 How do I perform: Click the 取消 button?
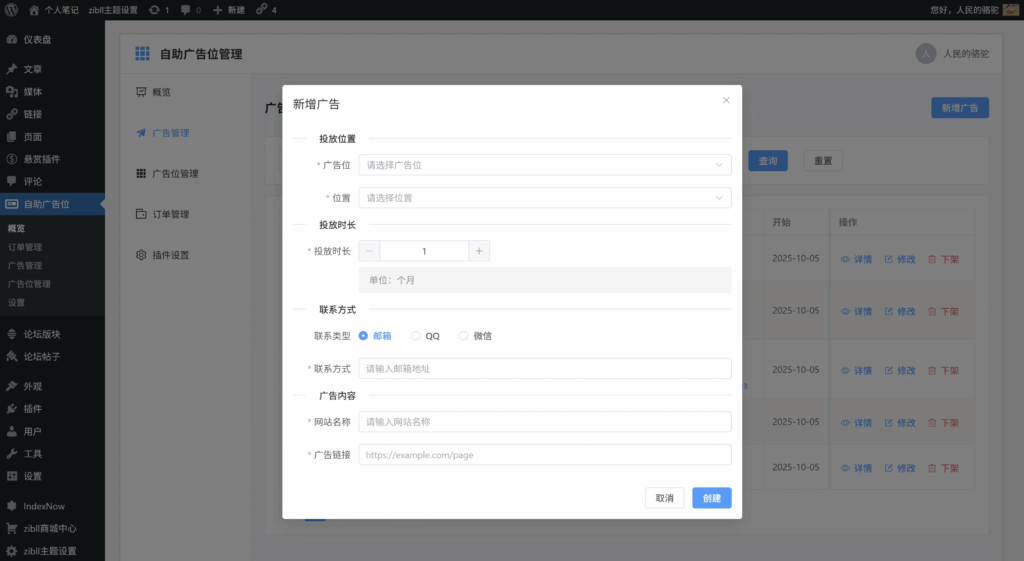tap(664, 498)
